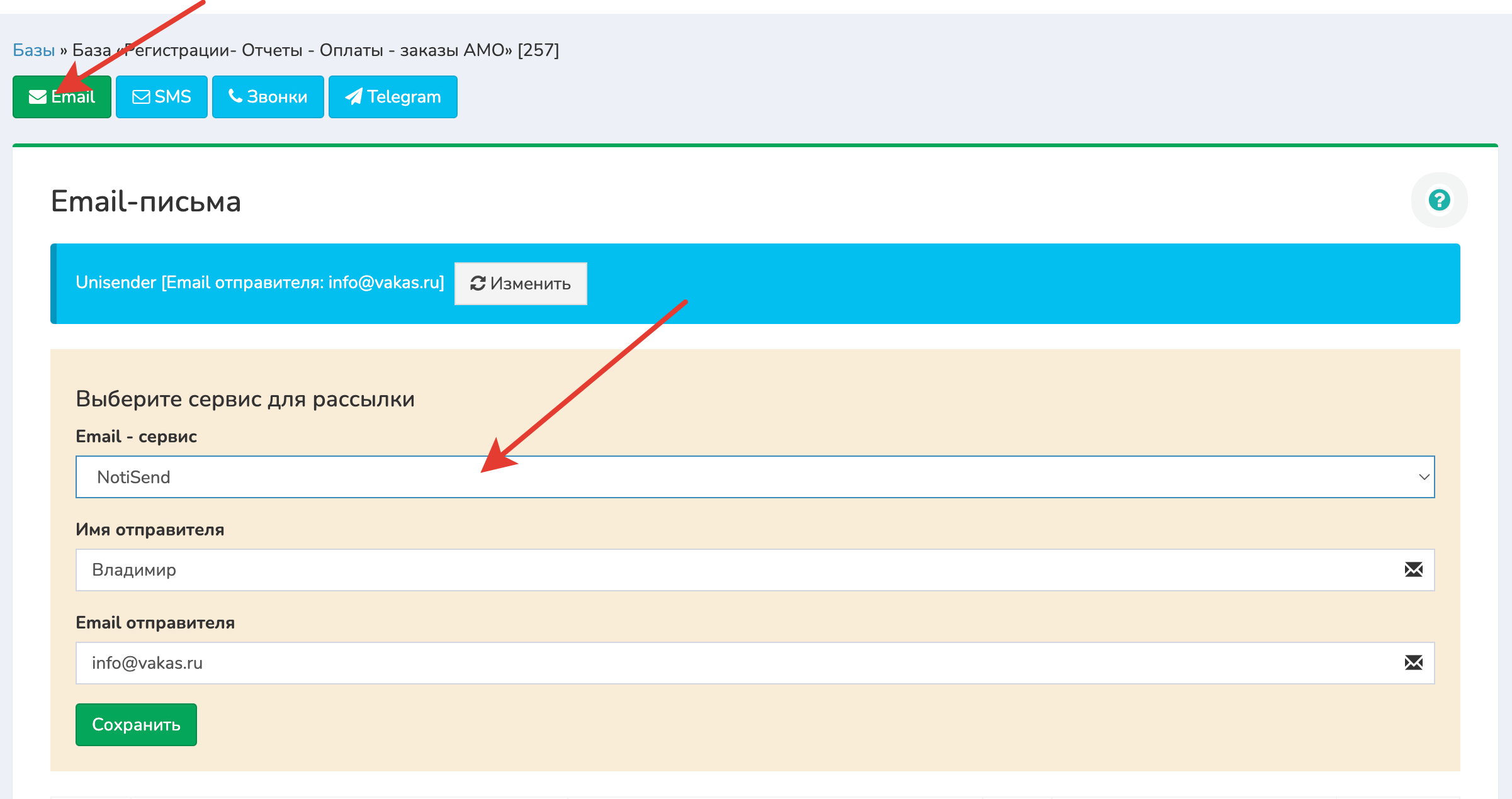The height and width of the screenshot is (799, 1512).
Task: Switch to the SMS tab label
Action: (x=173, y=97)
